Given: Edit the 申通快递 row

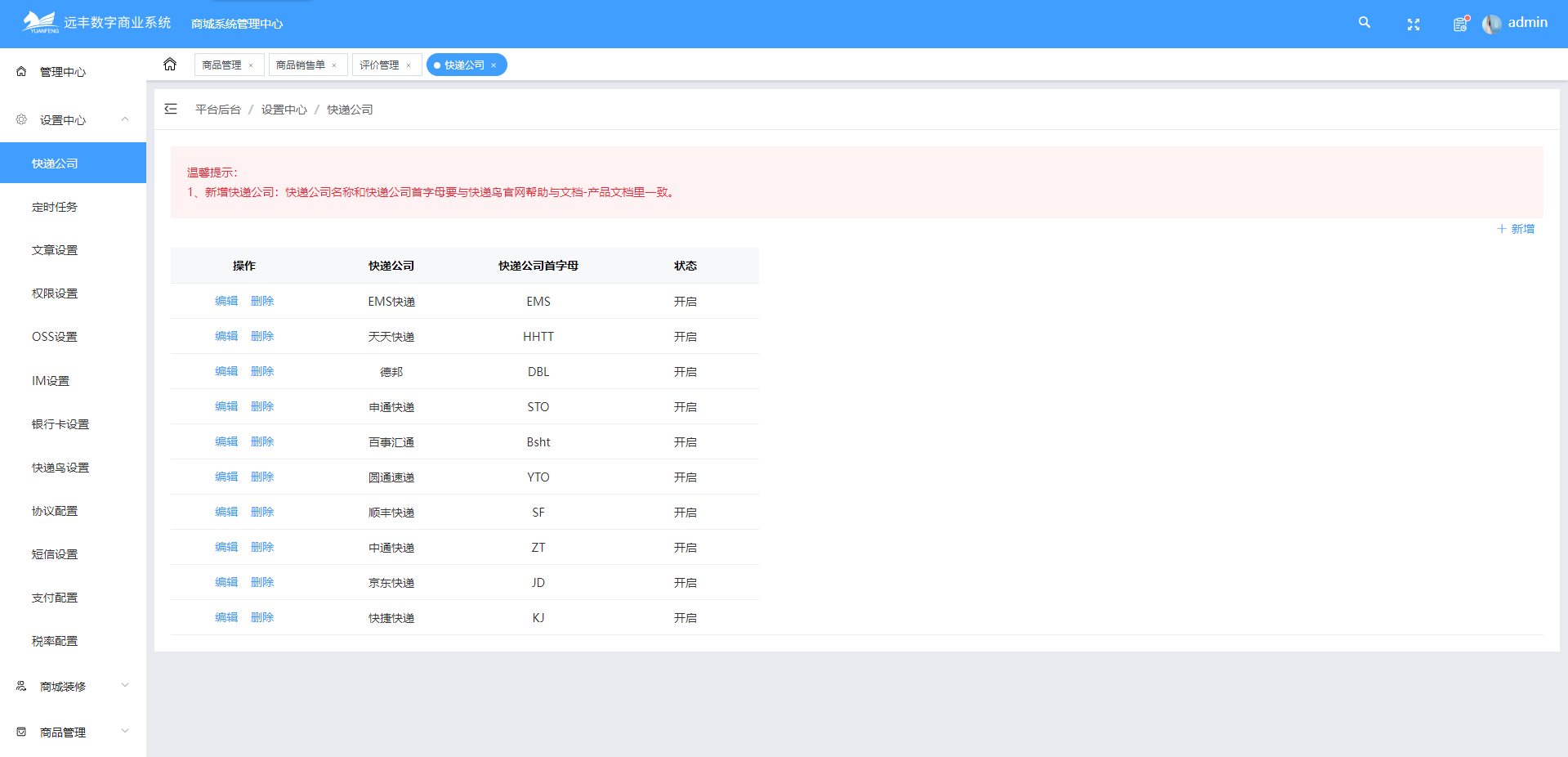Looking at the screenshot, I should (x=226, y=406).
